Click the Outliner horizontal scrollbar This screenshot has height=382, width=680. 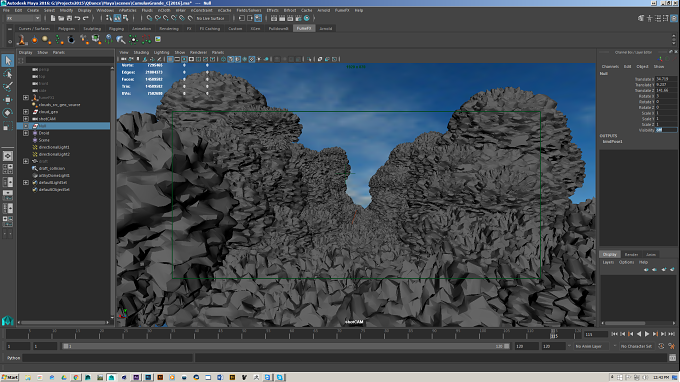(64, 322)
